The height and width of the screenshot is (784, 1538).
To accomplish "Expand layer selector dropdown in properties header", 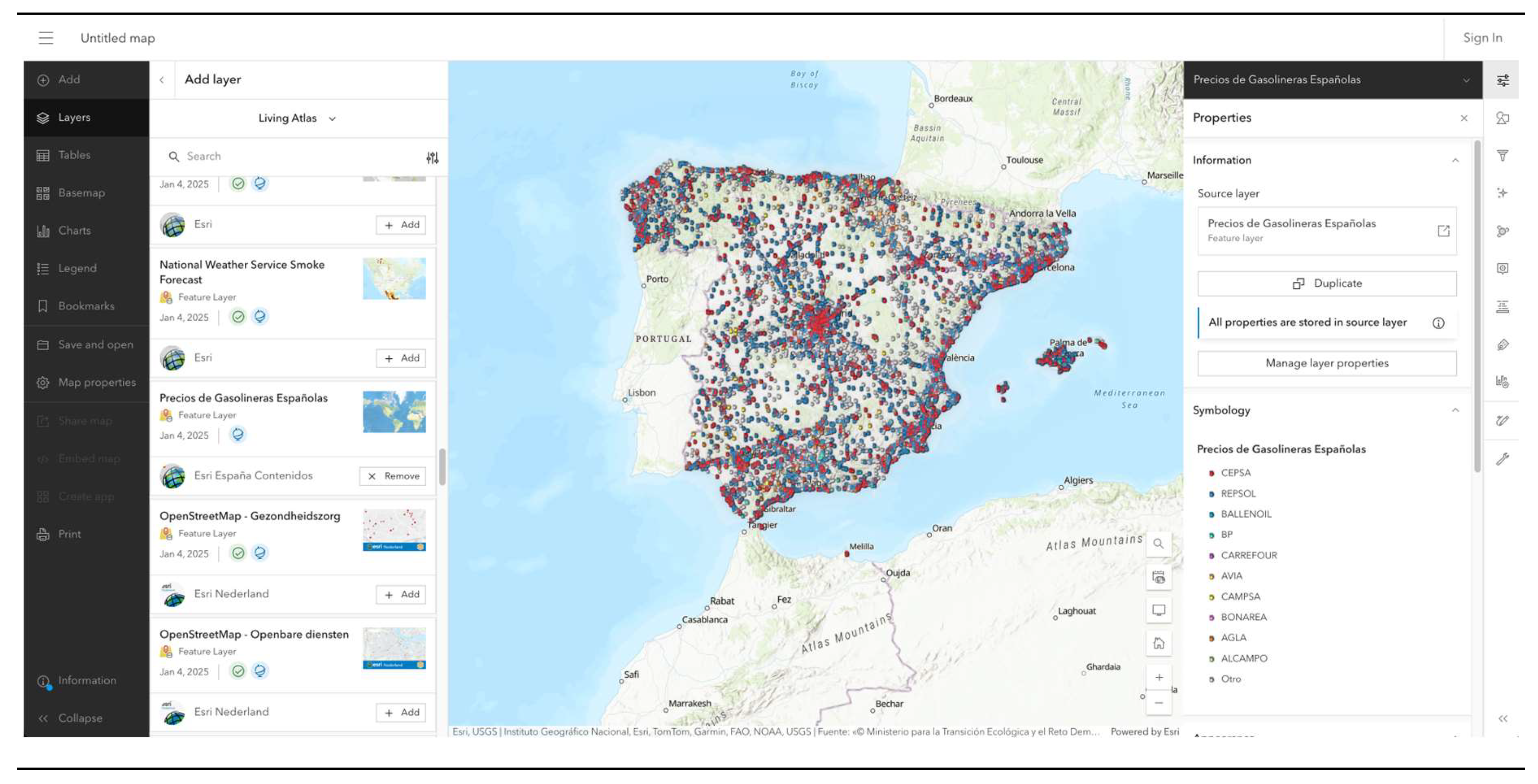I will (x=1466, y=80).
